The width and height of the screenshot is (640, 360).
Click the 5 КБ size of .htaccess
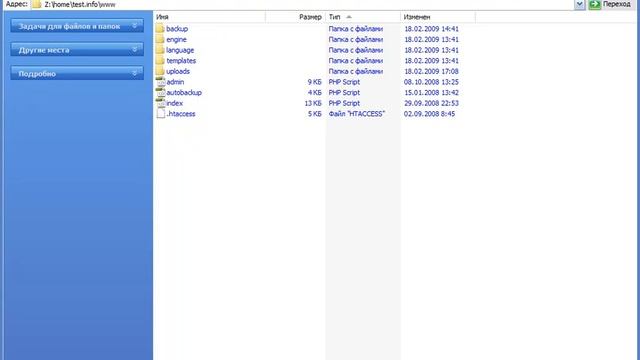coord(315,113)
